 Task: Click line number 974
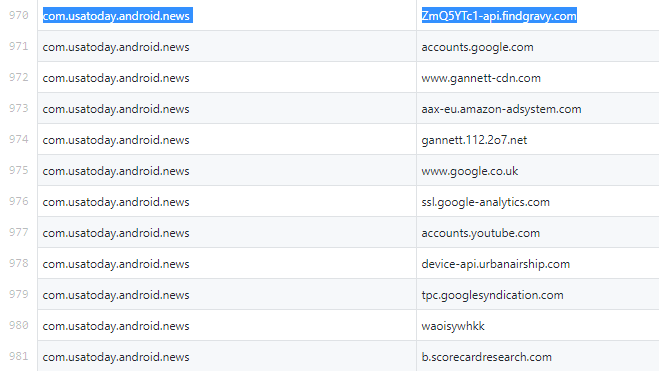click(18, 139)
